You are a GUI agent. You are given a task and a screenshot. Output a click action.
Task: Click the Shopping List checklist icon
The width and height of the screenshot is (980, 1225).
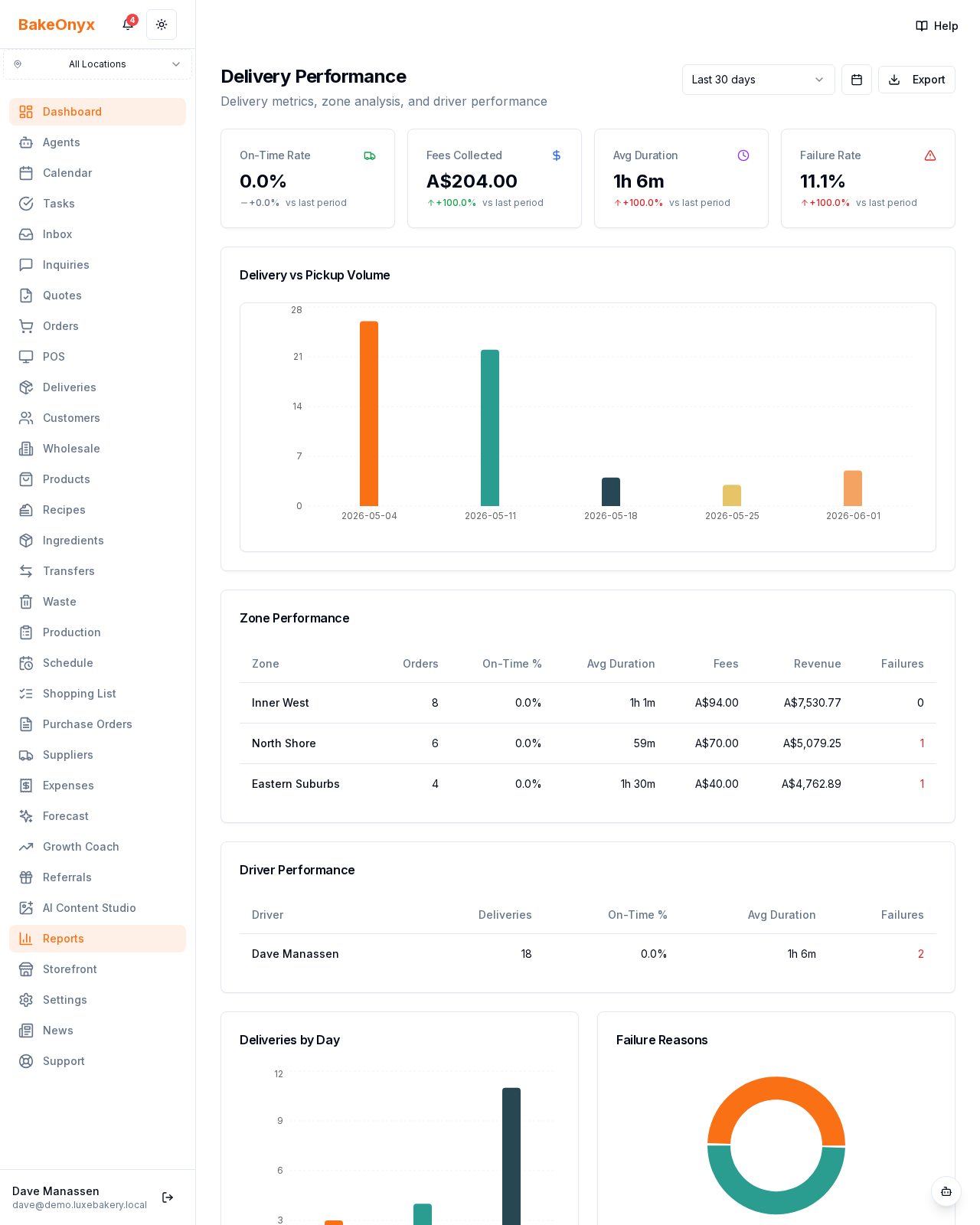26,694
